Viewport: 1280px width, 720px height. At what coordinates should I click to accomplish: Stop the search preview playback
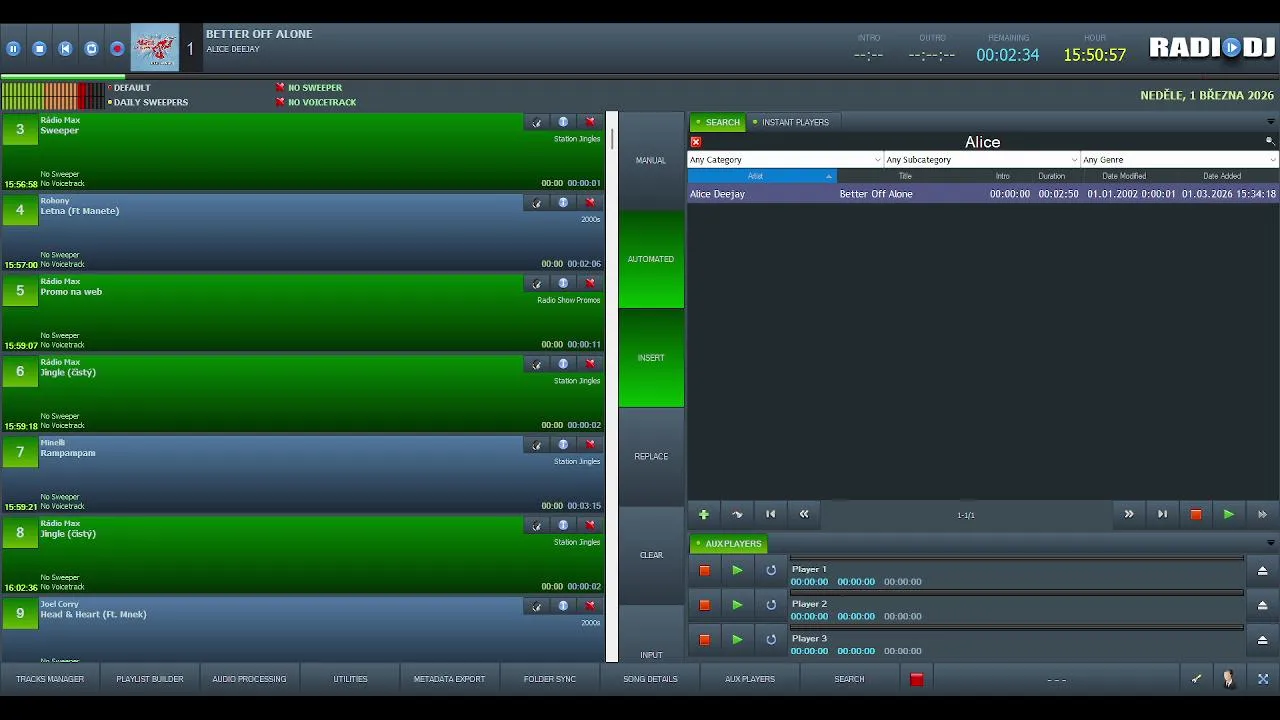click(x=1196, y=515)
